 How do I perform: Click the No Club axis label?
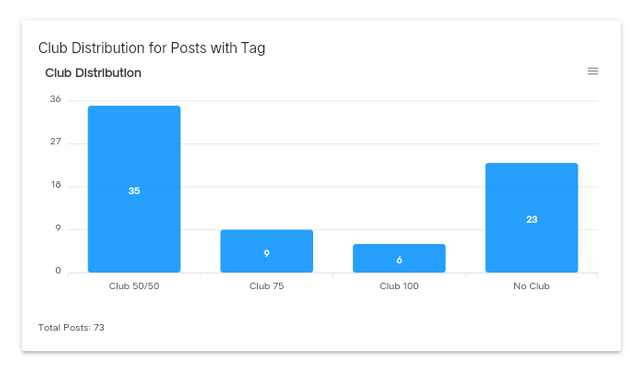531,286
